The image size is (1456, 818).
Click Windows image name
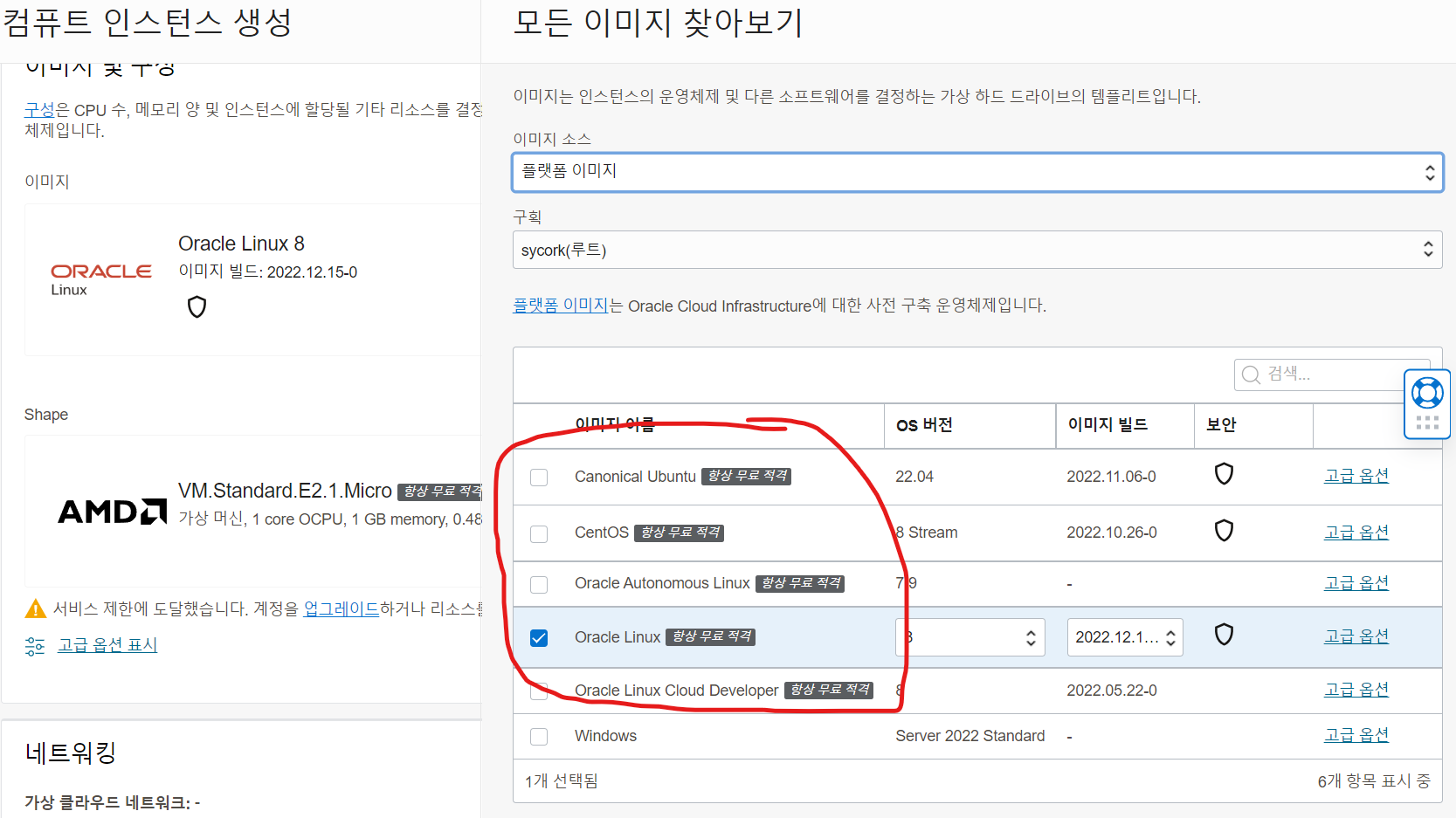pos(605,736)
